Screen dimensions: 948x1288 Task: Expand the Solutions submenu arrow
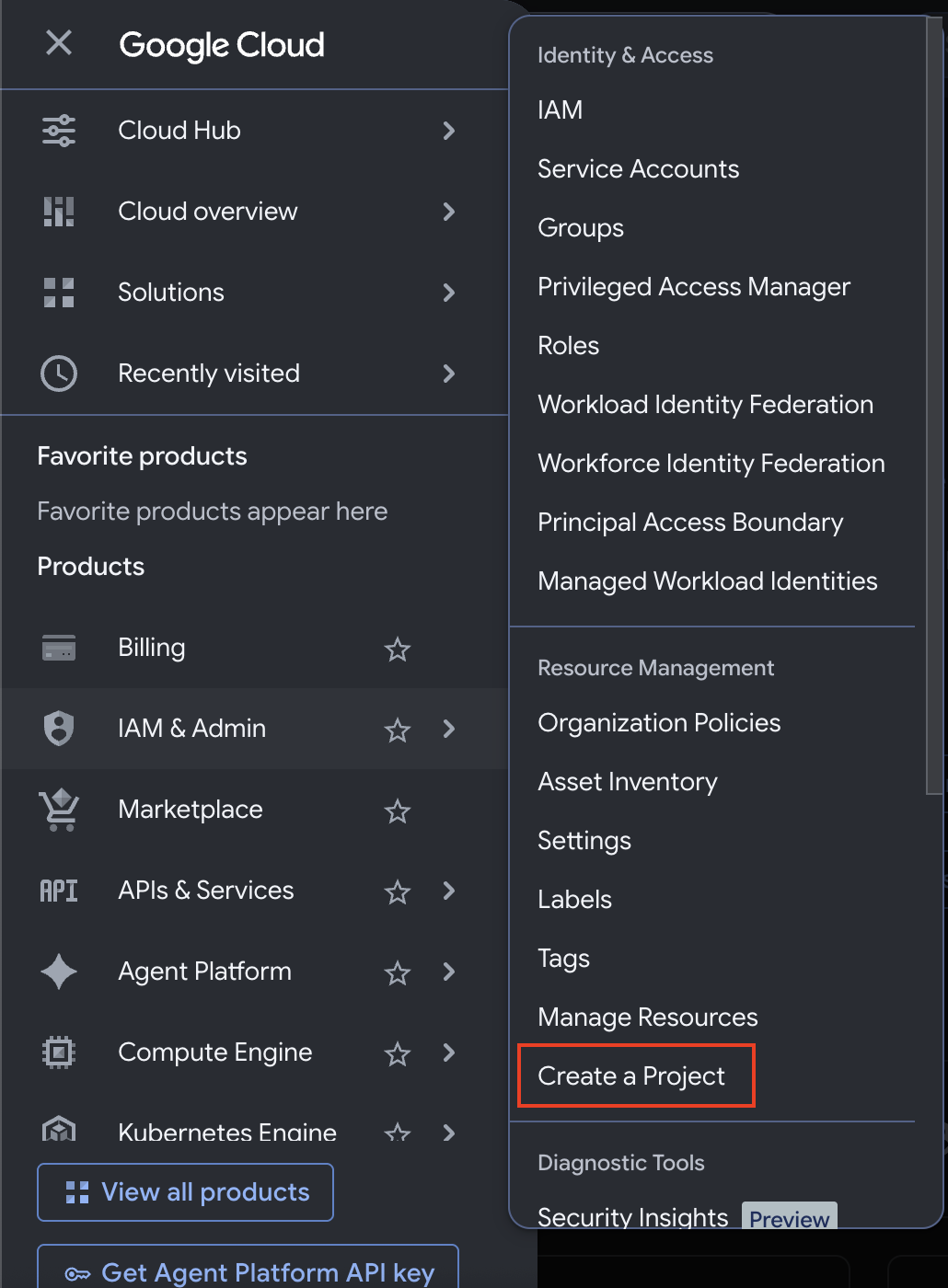click(449, 293)
